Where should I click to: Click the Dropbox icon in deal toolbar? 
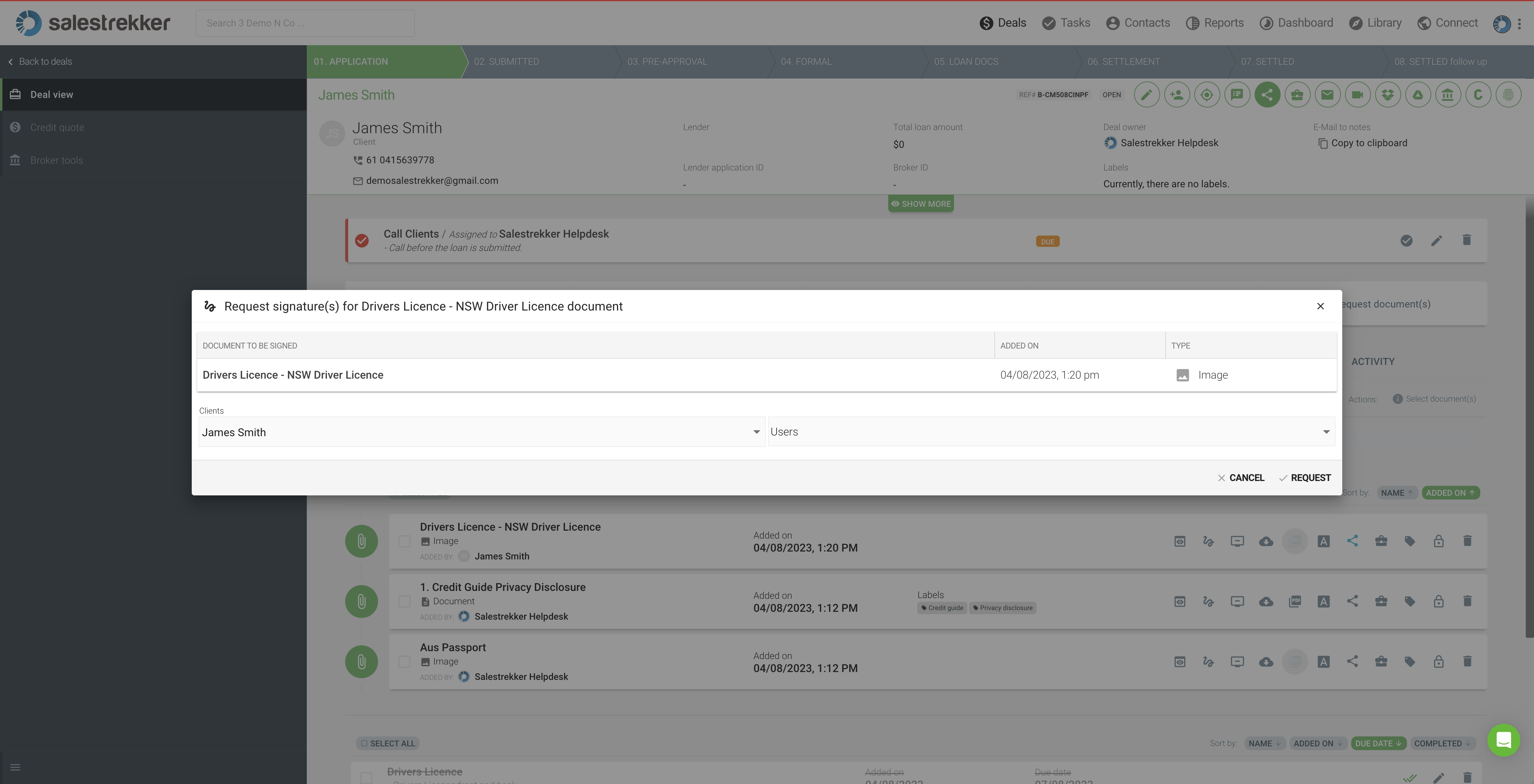click(x=1387, y=94)
